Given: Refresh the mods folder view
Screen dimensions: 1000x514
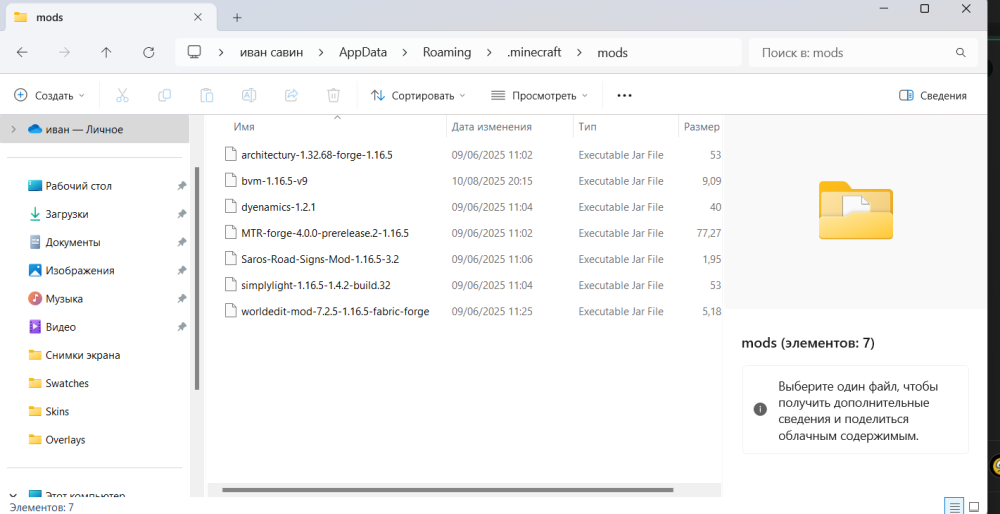Looking at the screenshot, I should point(149,53).
